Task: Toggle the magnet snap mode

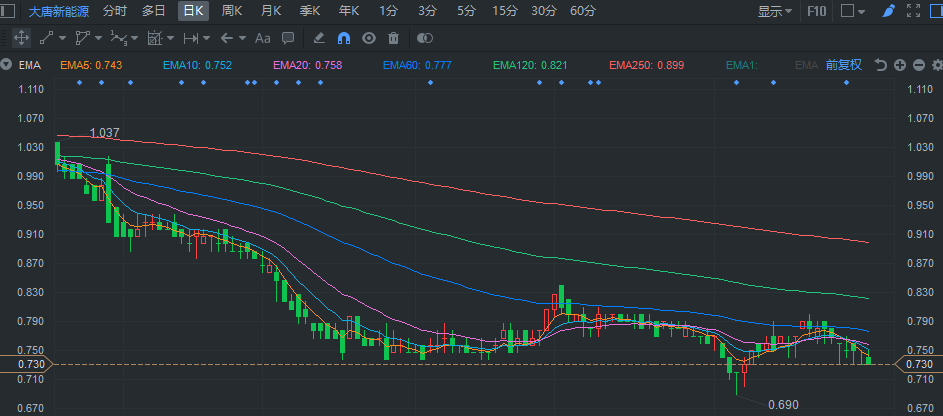Action: click(344, 38)
